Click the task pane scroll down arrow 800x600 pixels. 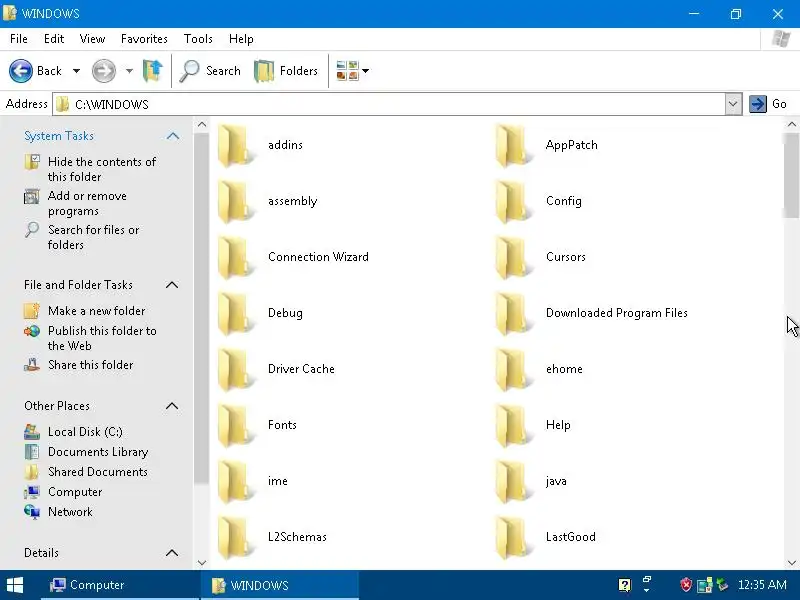202,562
